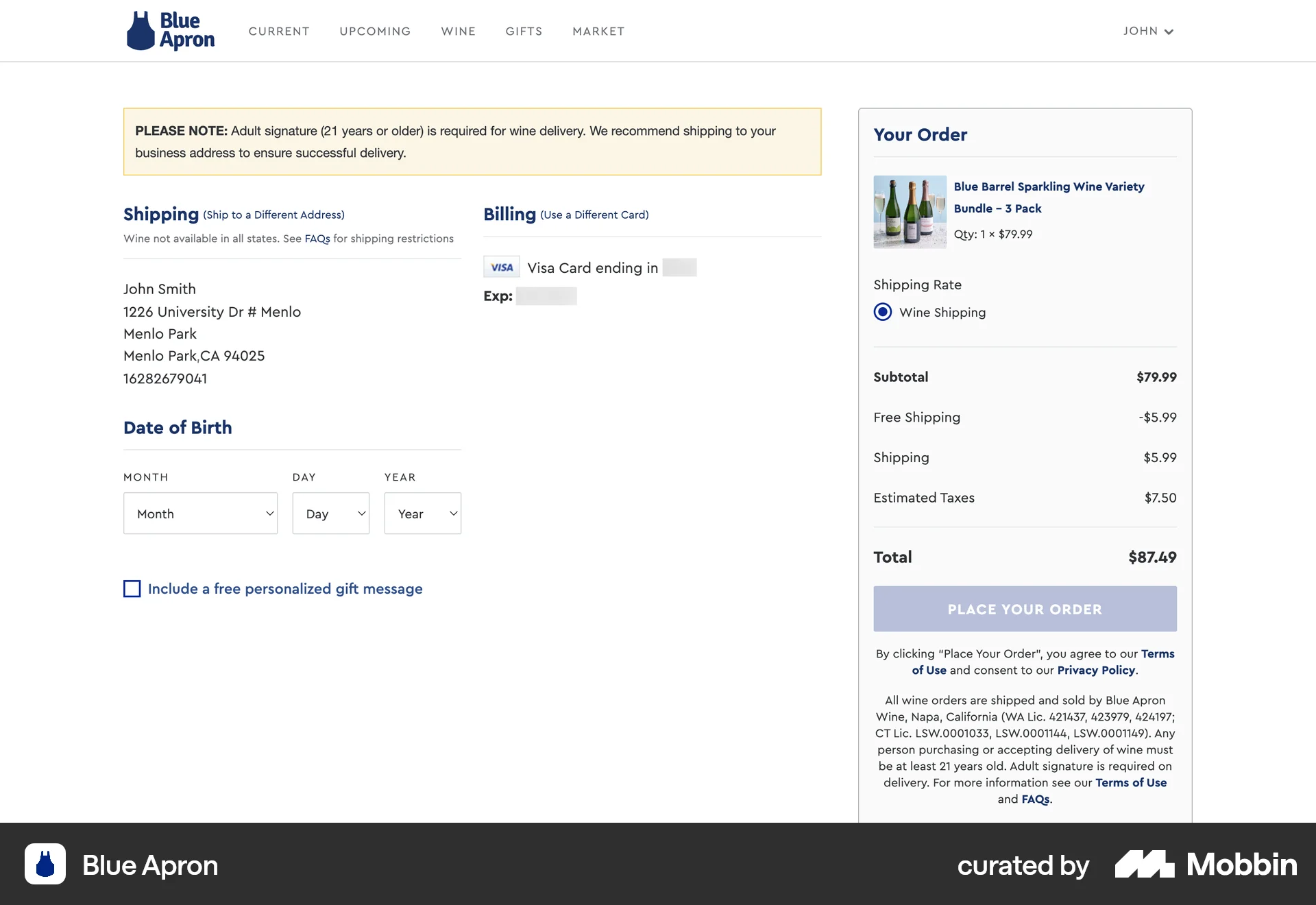Click PLACE YOUR ORDER button
The width and height of the screenshot is (1316, 905).
coord(1024,609)
